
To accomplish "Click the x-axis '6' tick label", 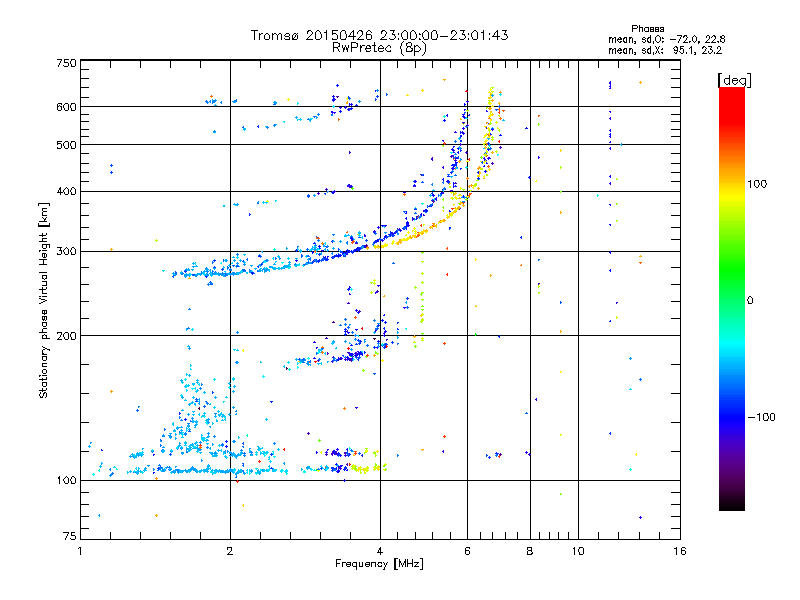I will (x=467, y=551).
